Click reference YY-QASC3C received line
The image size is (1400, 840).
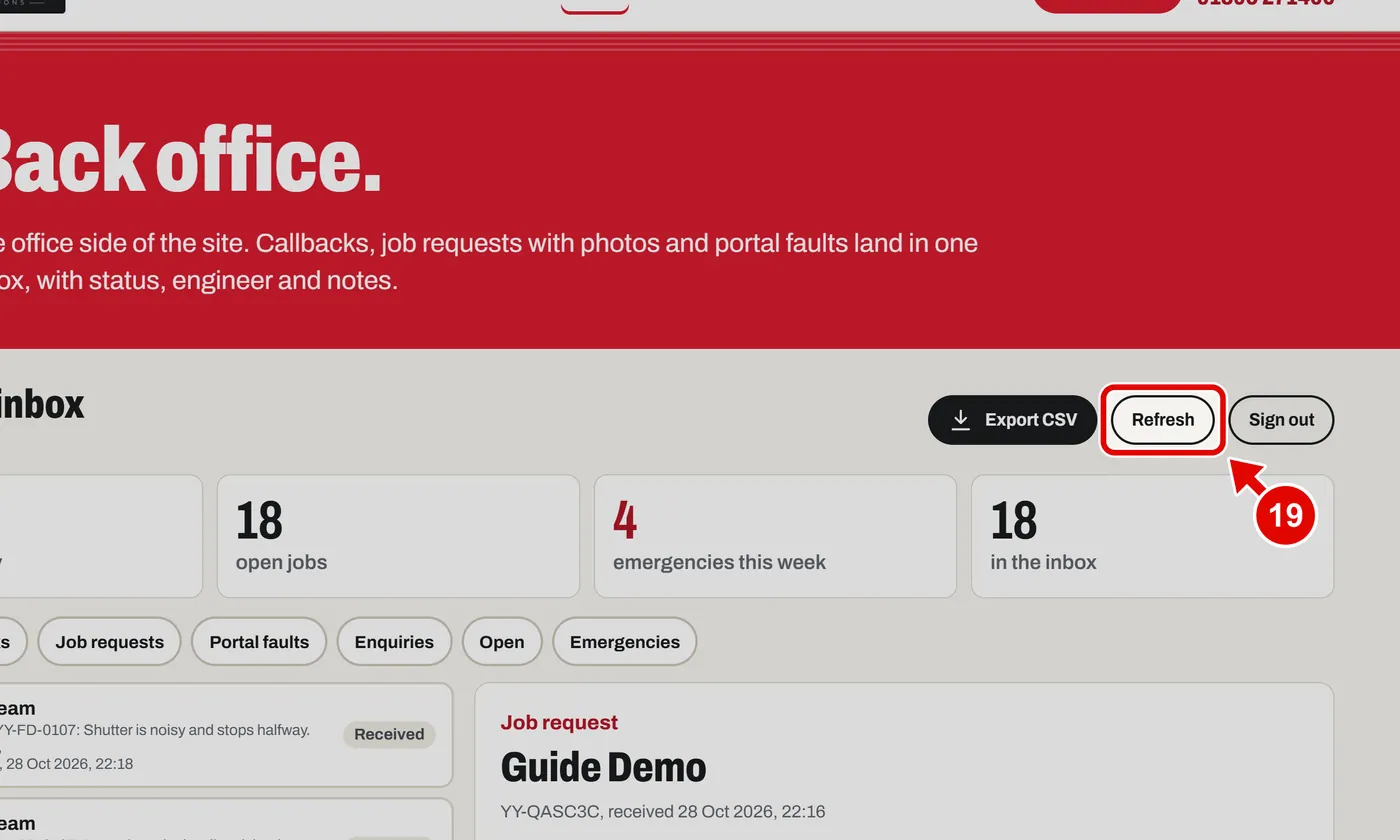[663, 811]
